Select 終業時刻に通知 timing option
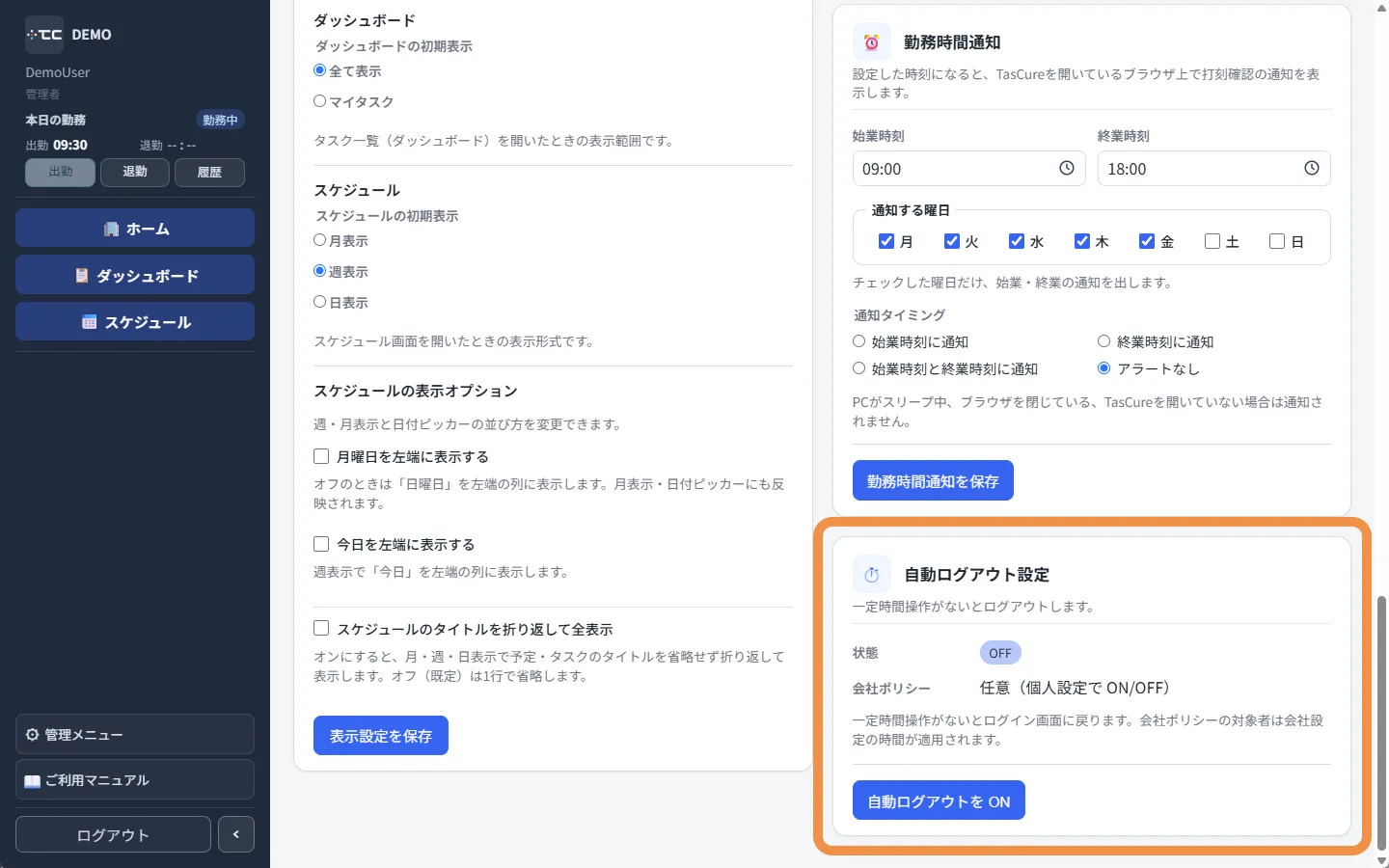1389x868 pixels. (1103, 341)
